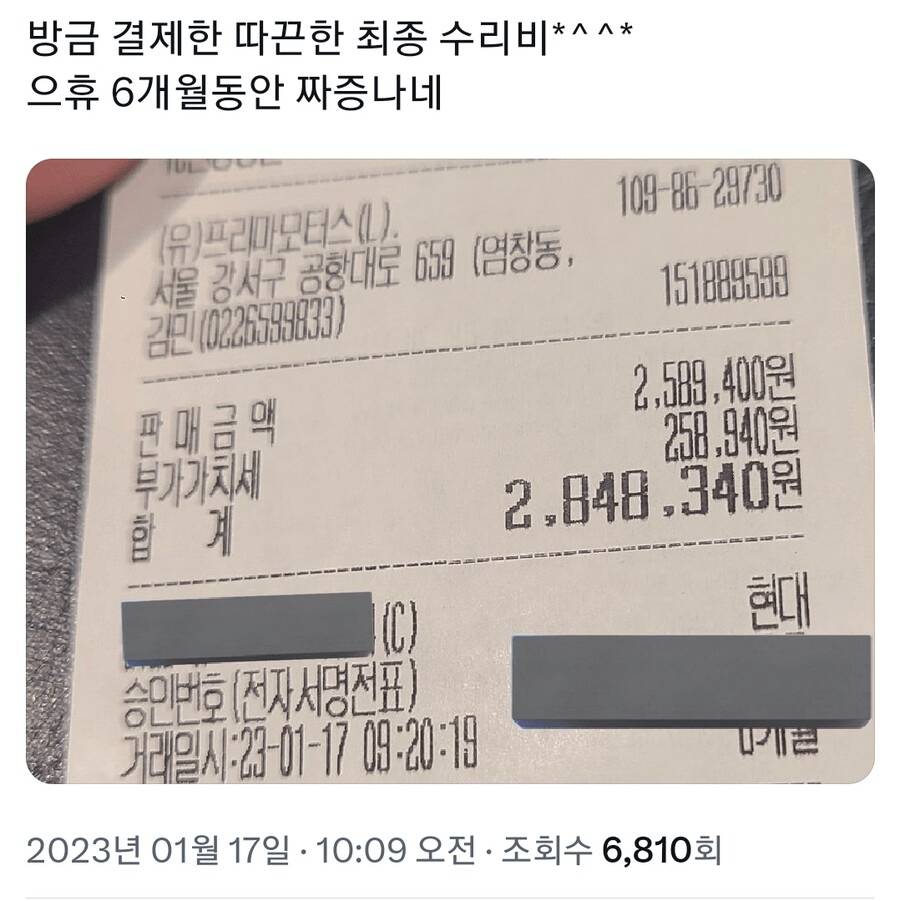Click the sale amount 2,589,400원

(714, 382)
